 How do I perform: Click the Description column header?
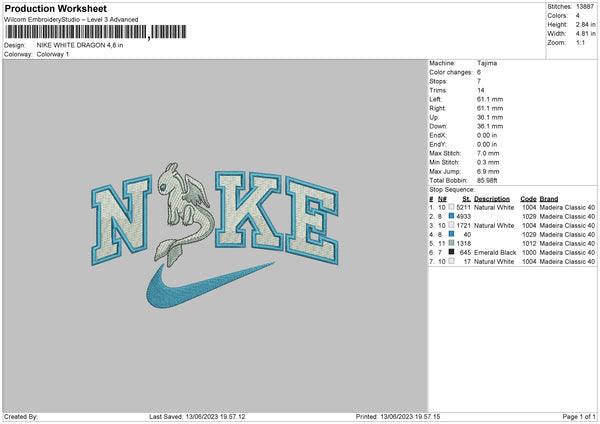pos(492,199)
